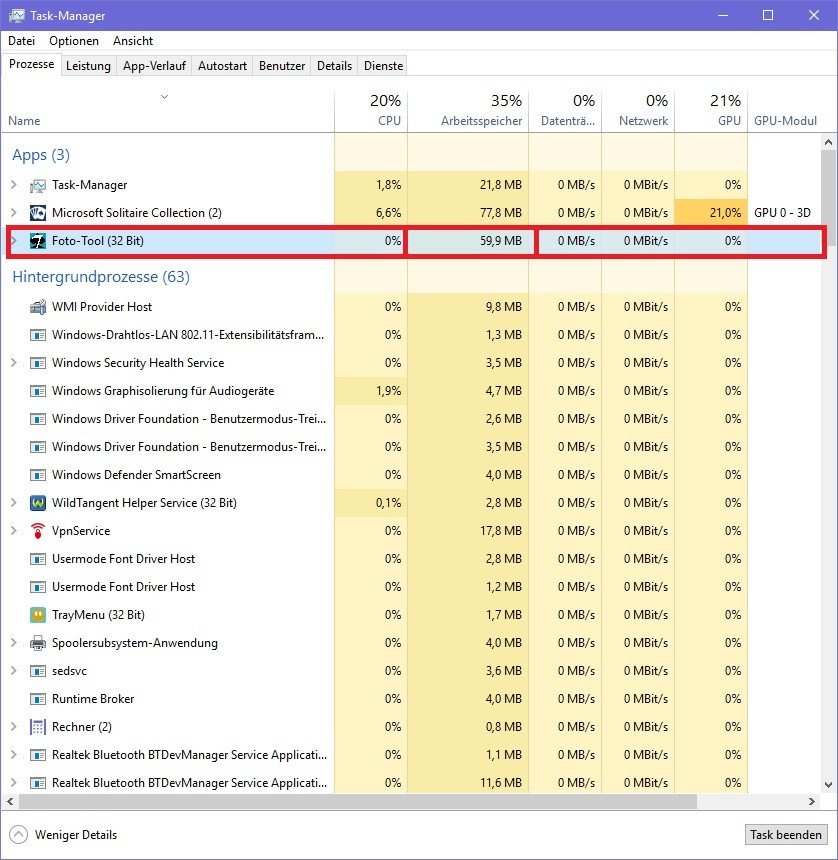Image resolution: width=838 pixels, height=860 pixels.
Task: Expand the sedsvc row
Action: point(14,670)
